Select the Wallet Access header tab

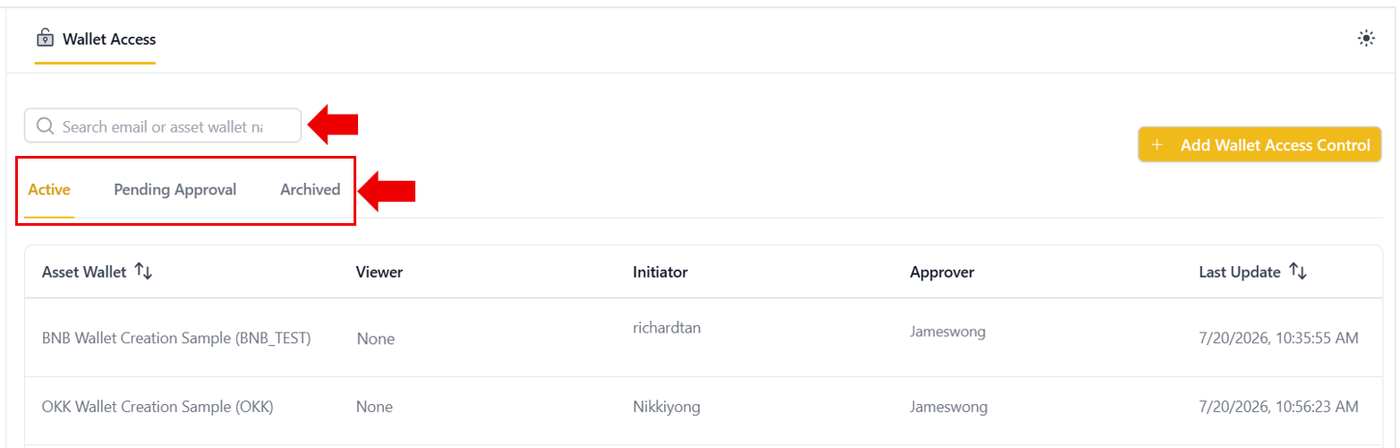pos(96,40)
